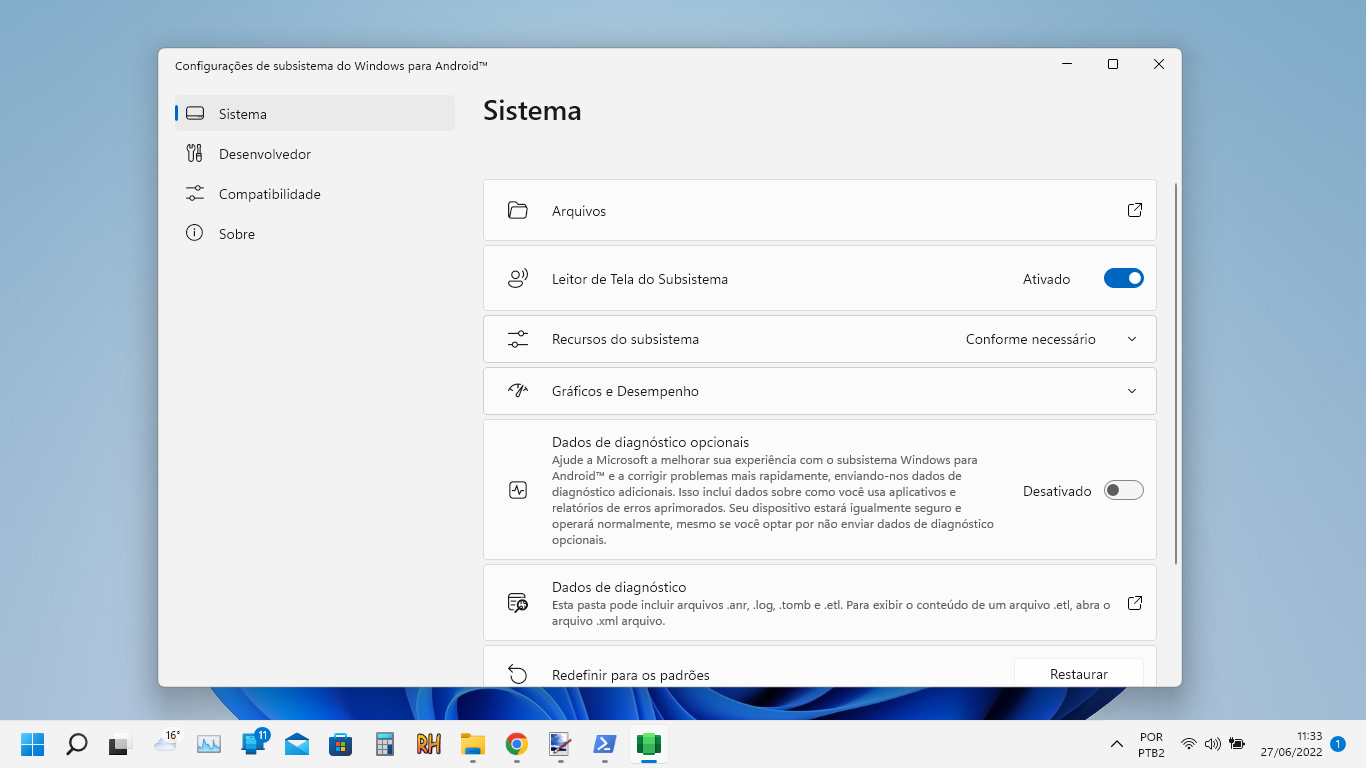
Task: Click the folder icon beside Arquivos
Action: (517, 211)
